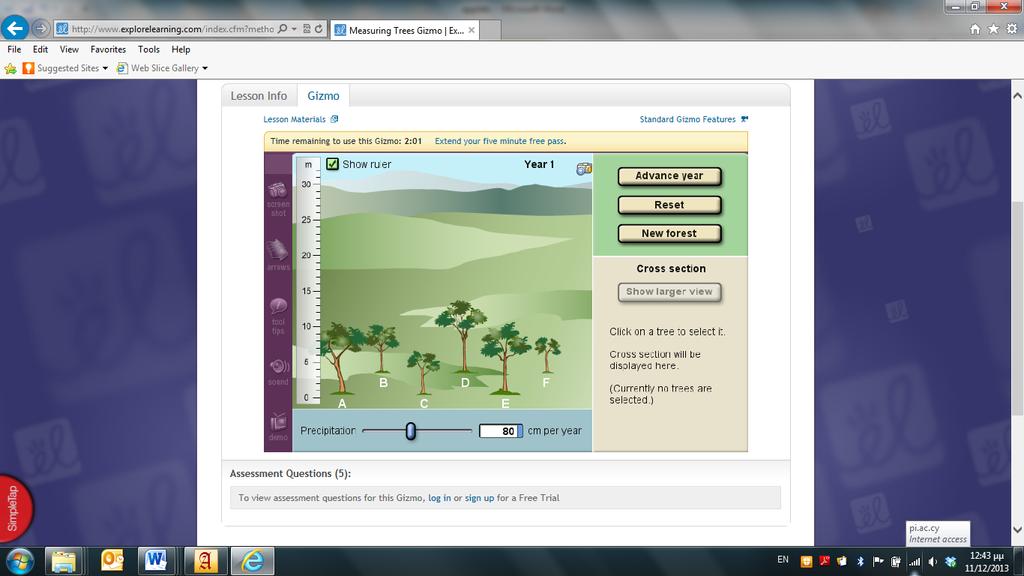Open the address bar search dropdown arrow

(x=294, y=29)
